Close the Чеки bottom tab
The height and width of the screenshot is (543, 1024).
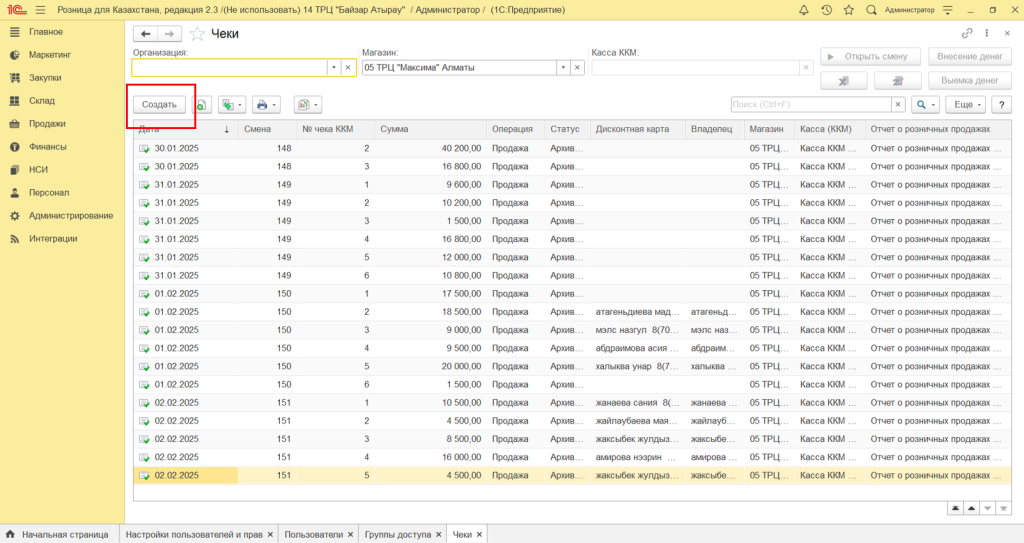[479, 535]
